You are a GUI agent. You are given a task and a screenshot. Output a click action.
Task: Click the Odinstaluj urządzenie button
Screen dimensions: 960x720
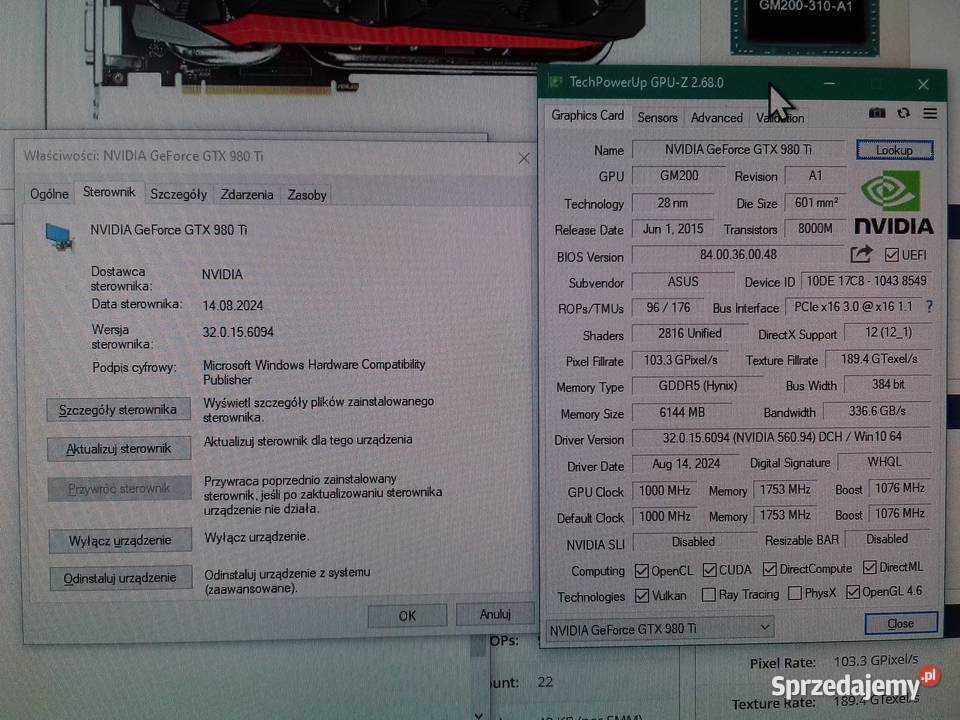120,578
